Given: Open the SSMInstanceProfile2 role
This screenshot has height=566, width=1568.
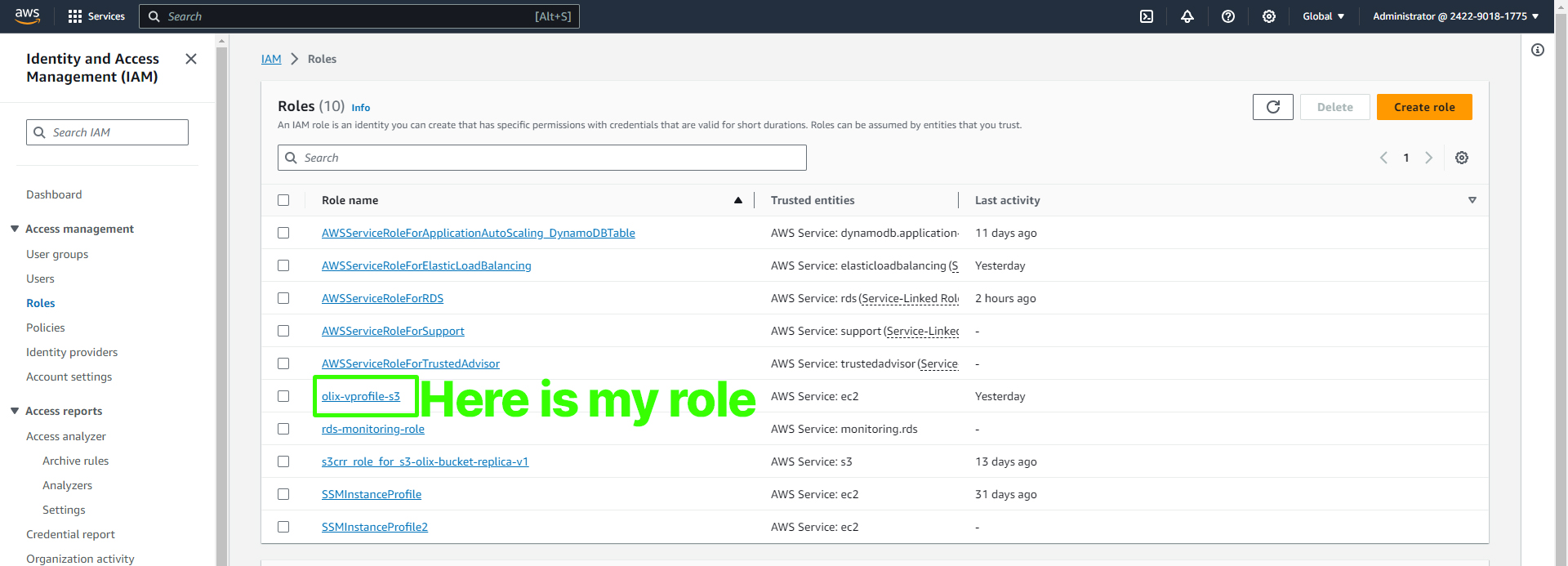Looking at the screenshot, I should tap(375, 527).
